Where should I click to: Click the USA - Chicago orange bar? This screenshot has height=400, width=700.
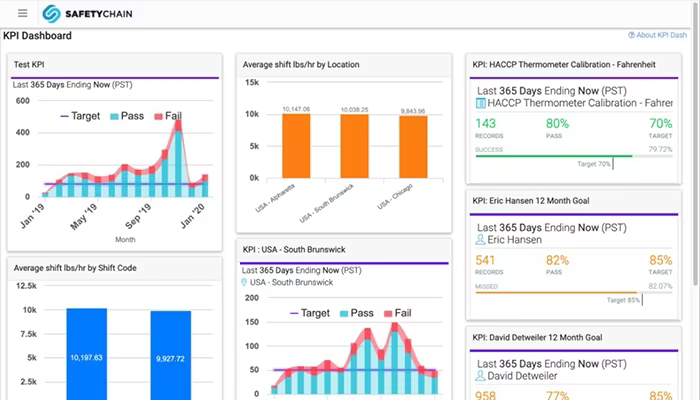[413, 147]
